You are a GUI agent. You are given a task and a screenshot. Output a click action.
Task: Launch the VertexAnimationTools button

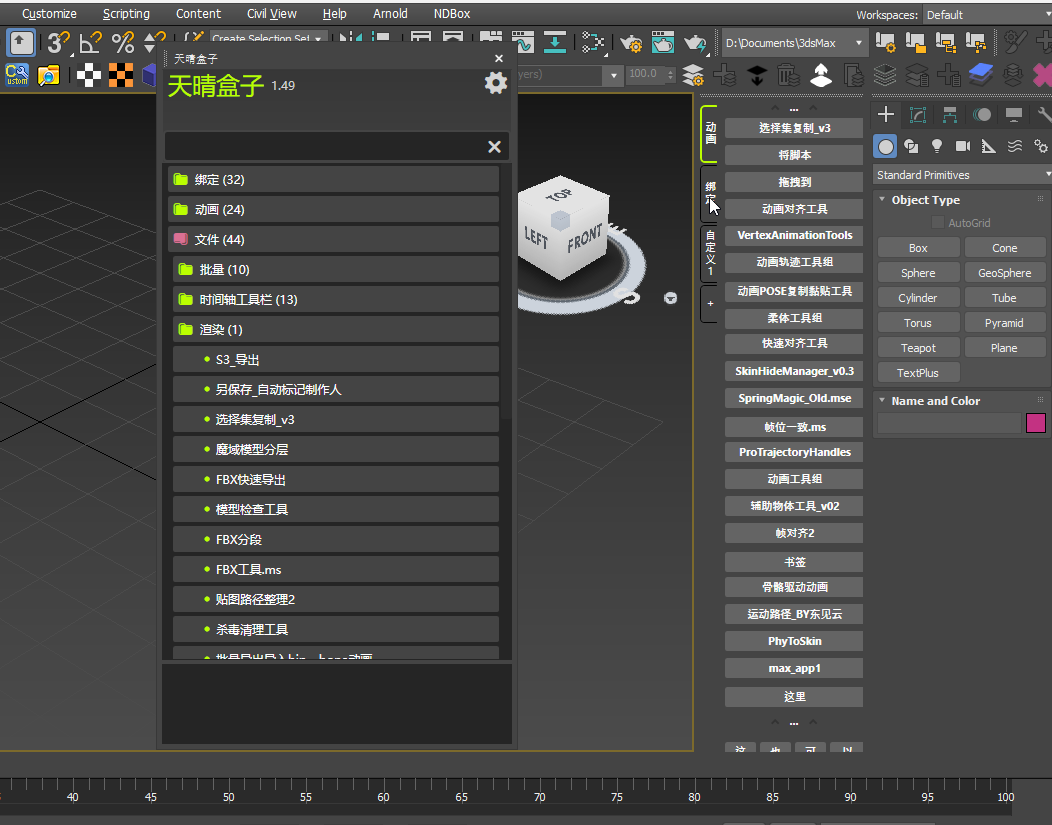coord(794,235)
